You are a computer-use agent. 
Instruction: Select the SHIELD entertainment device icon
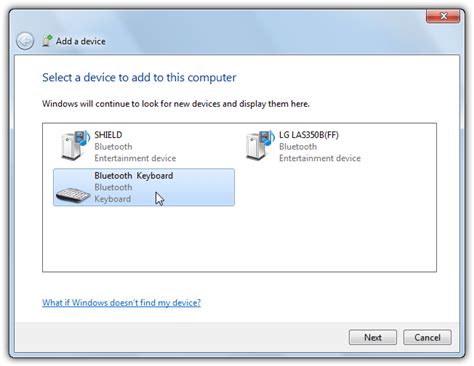pos(75,146)
